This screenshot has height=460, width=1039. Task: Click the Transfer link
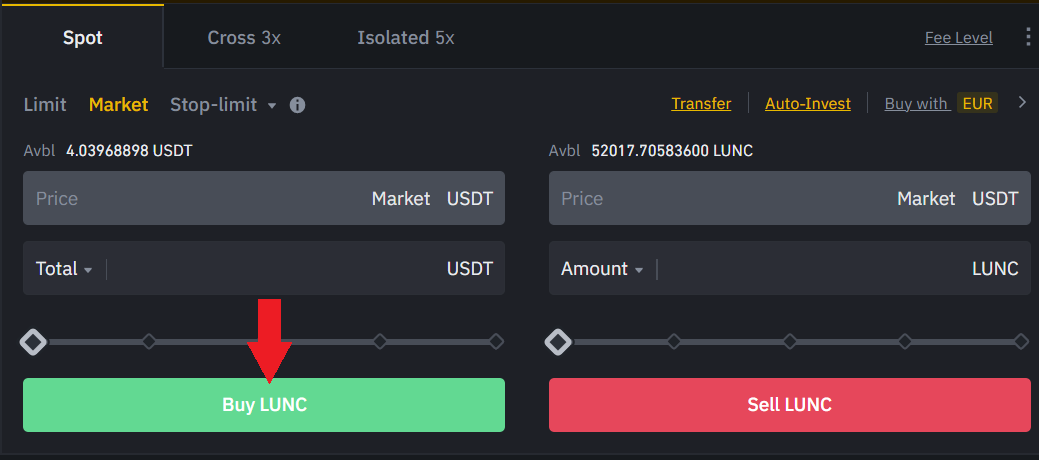[x=701, y=104]
